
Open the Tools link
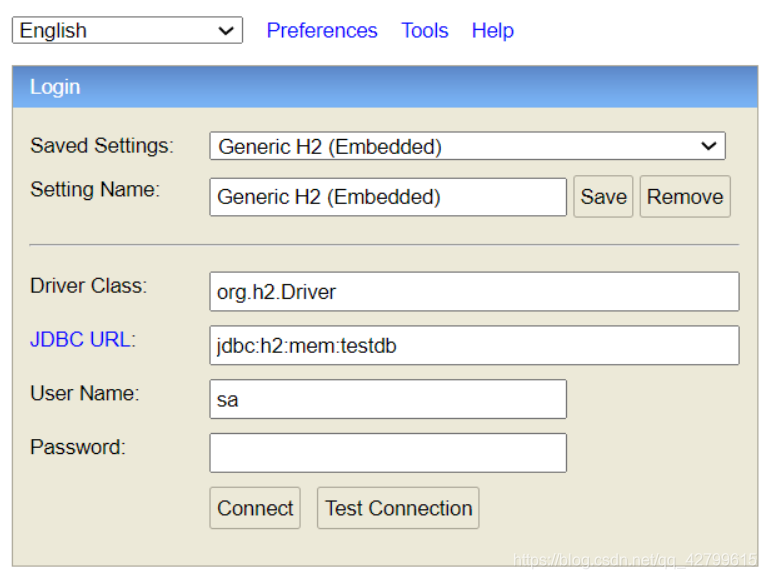(425, 30)
